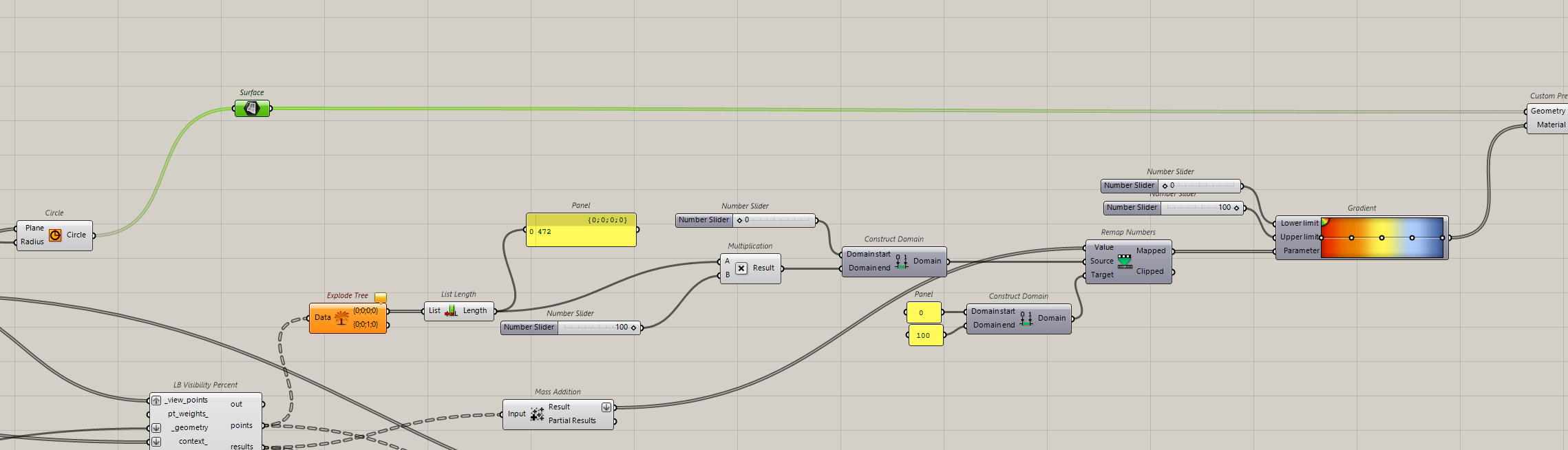The width and height of the screenshot is (1568, 450).
Task: Click the Gradient component's color bar
Action: tap(1381, 238)
